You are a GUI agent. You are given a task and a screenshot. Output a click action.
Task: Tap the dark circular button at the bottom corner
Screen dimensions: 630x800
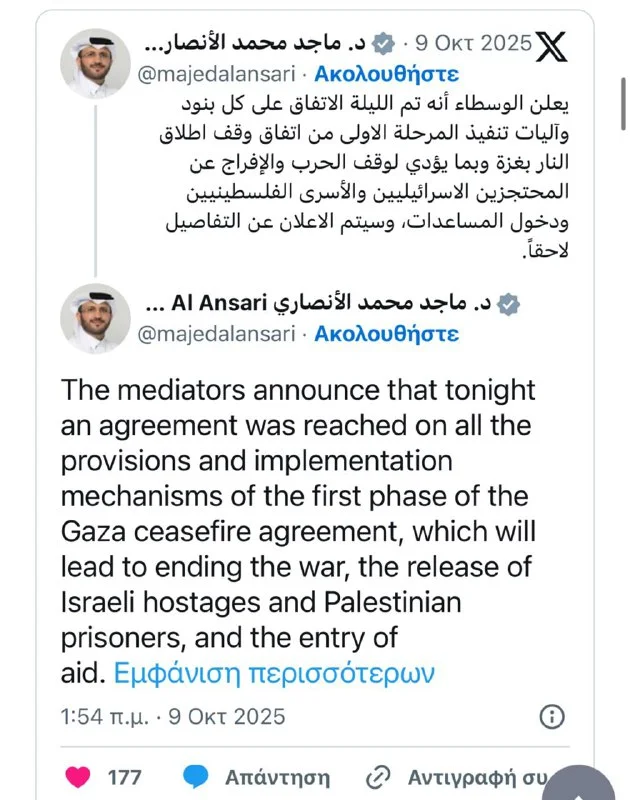click(602, 785)
